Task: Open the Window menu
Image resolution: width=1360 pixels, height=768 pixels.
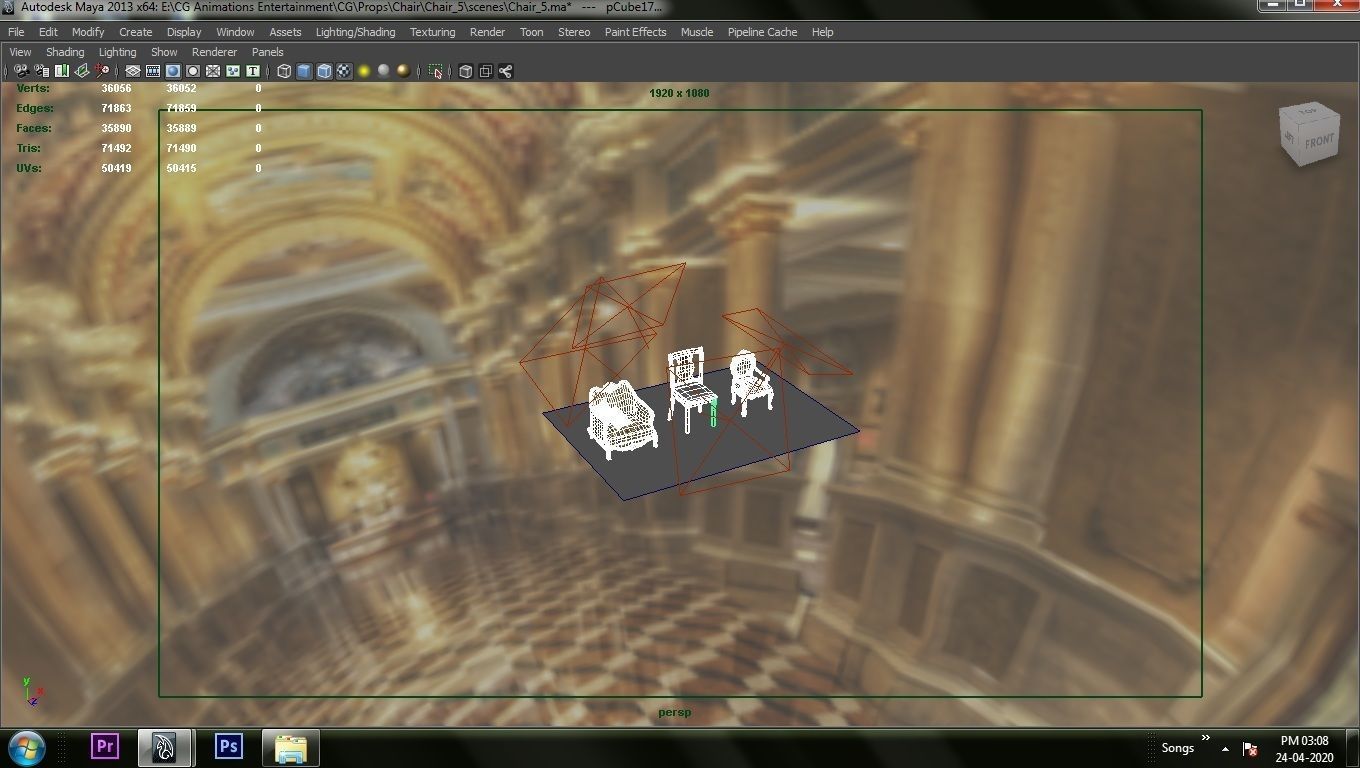Action: pyautogui.click(x=235, y=32)
